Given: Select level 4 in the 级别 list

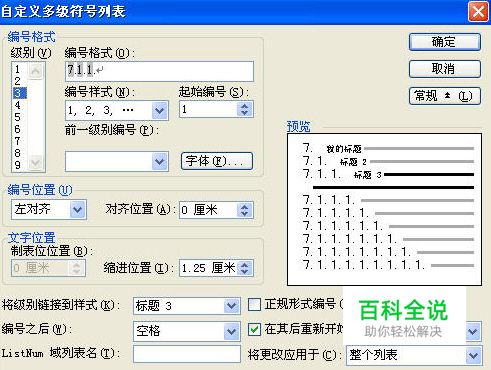Looking at the screenshot, I should coord(17,105).
